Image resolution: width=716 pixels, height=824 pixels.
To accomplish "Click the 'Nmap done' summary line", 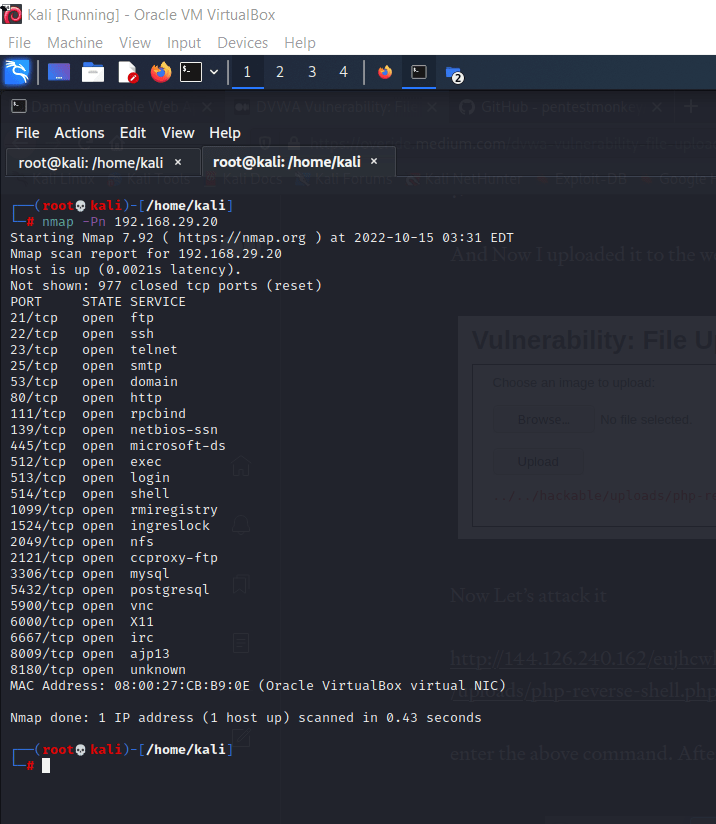I will coord(246,718).
